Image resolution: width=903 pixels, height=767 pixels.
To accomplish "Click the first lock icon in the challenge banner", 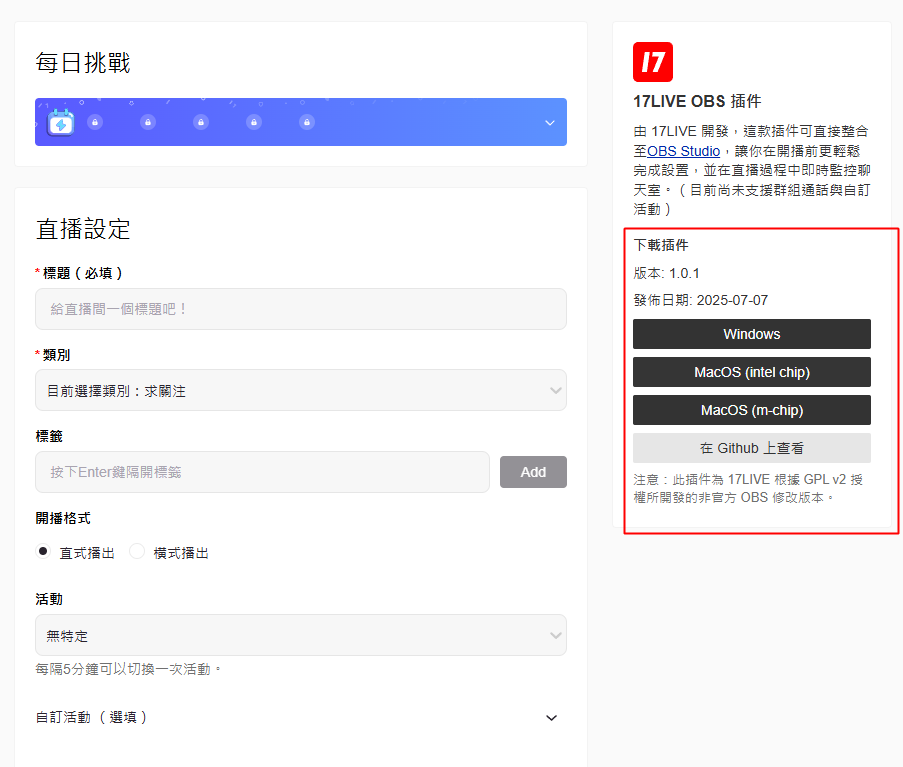I will (95, 122).
